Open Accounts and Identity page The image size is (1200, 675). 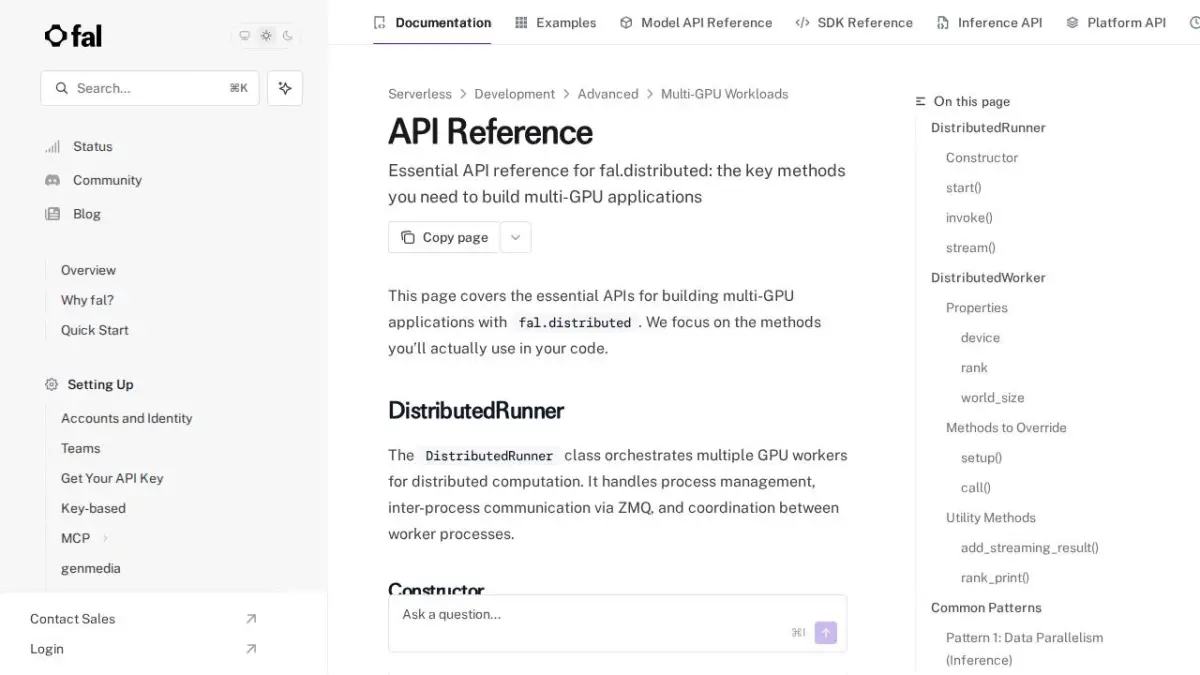pyautogui.click(x=127, y=418)
